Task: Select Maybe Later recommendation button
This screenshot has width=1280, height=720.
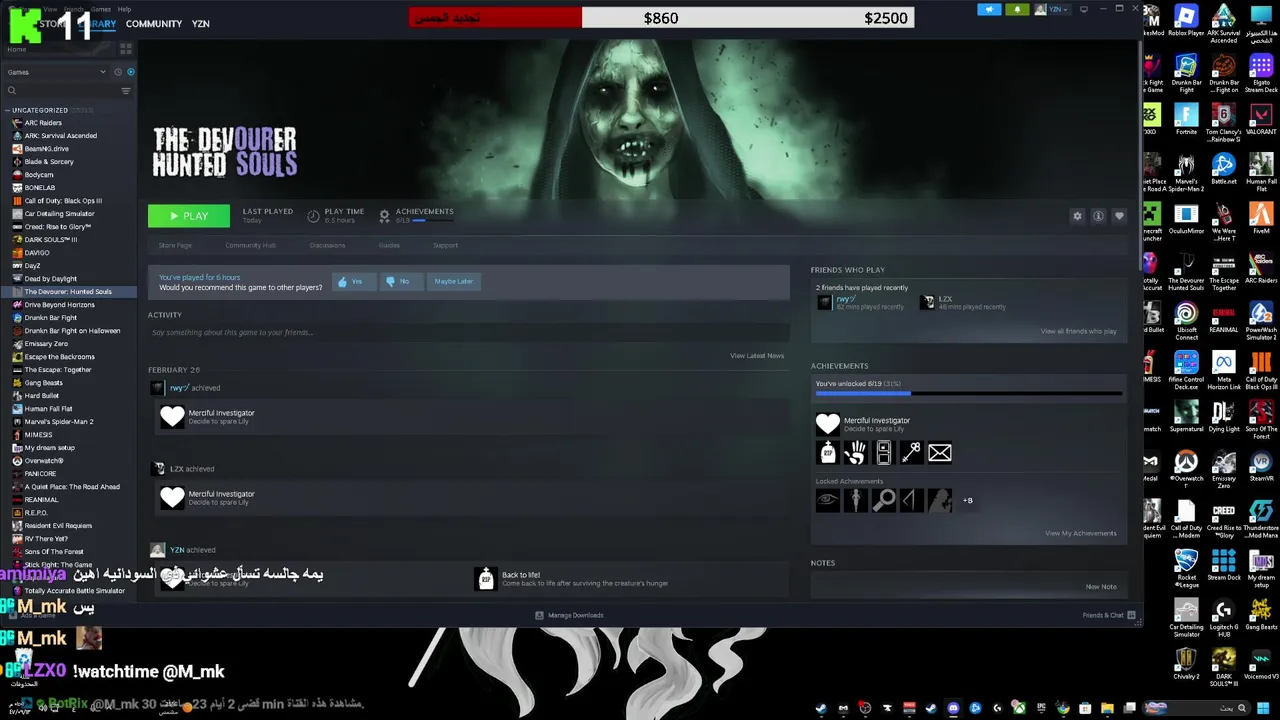Action: tap(453, 282)
